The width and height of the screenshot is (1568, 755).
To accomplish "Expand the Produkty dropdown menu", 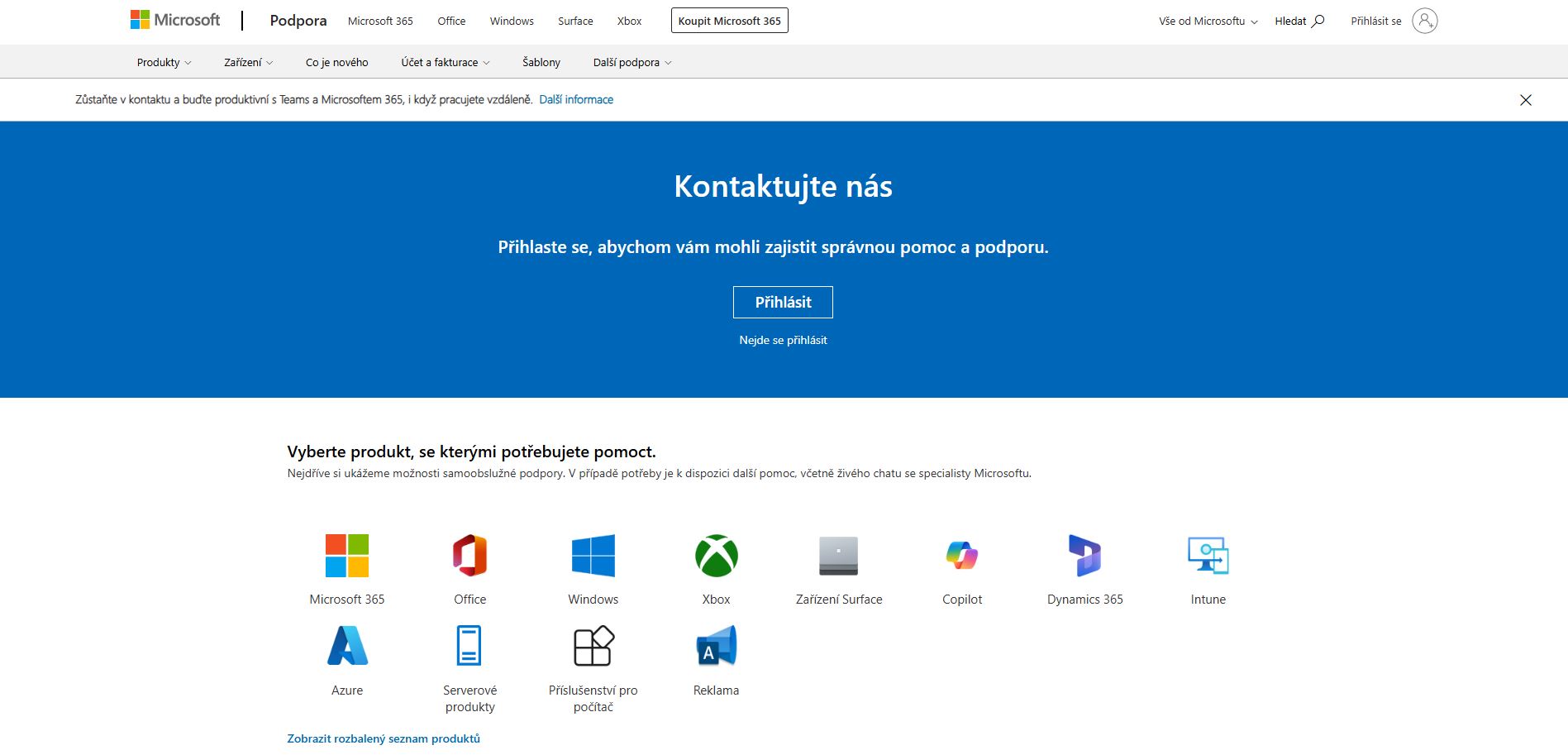I will point(164,62).
